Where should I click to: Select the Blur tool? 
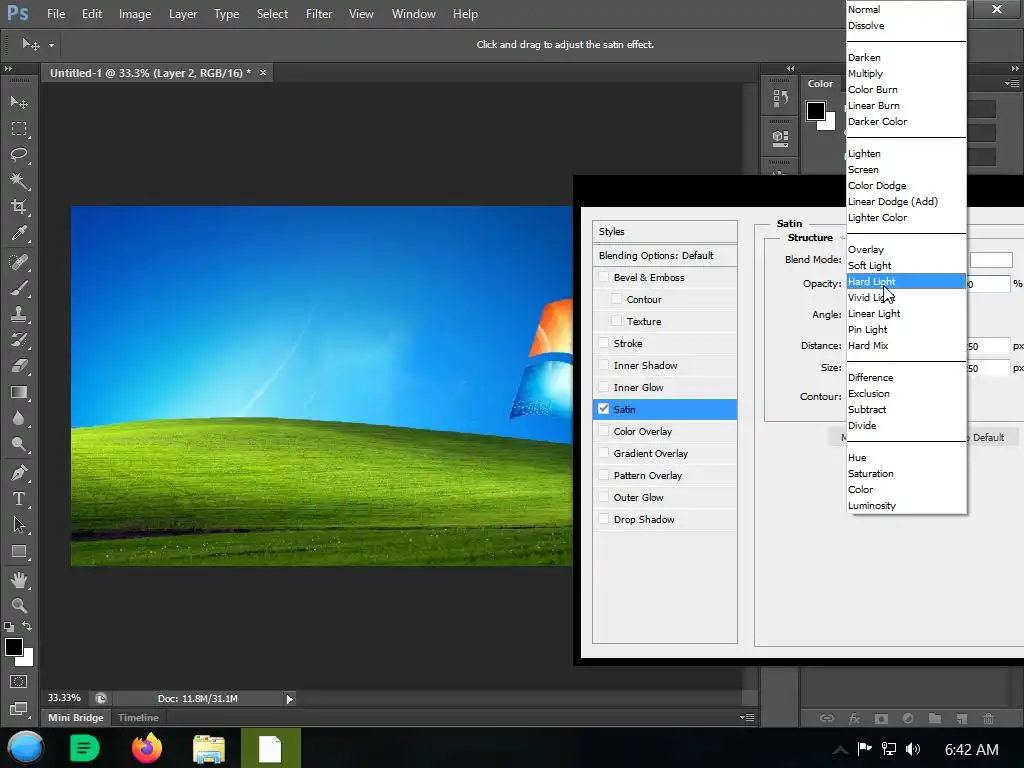tap(19, 419)
